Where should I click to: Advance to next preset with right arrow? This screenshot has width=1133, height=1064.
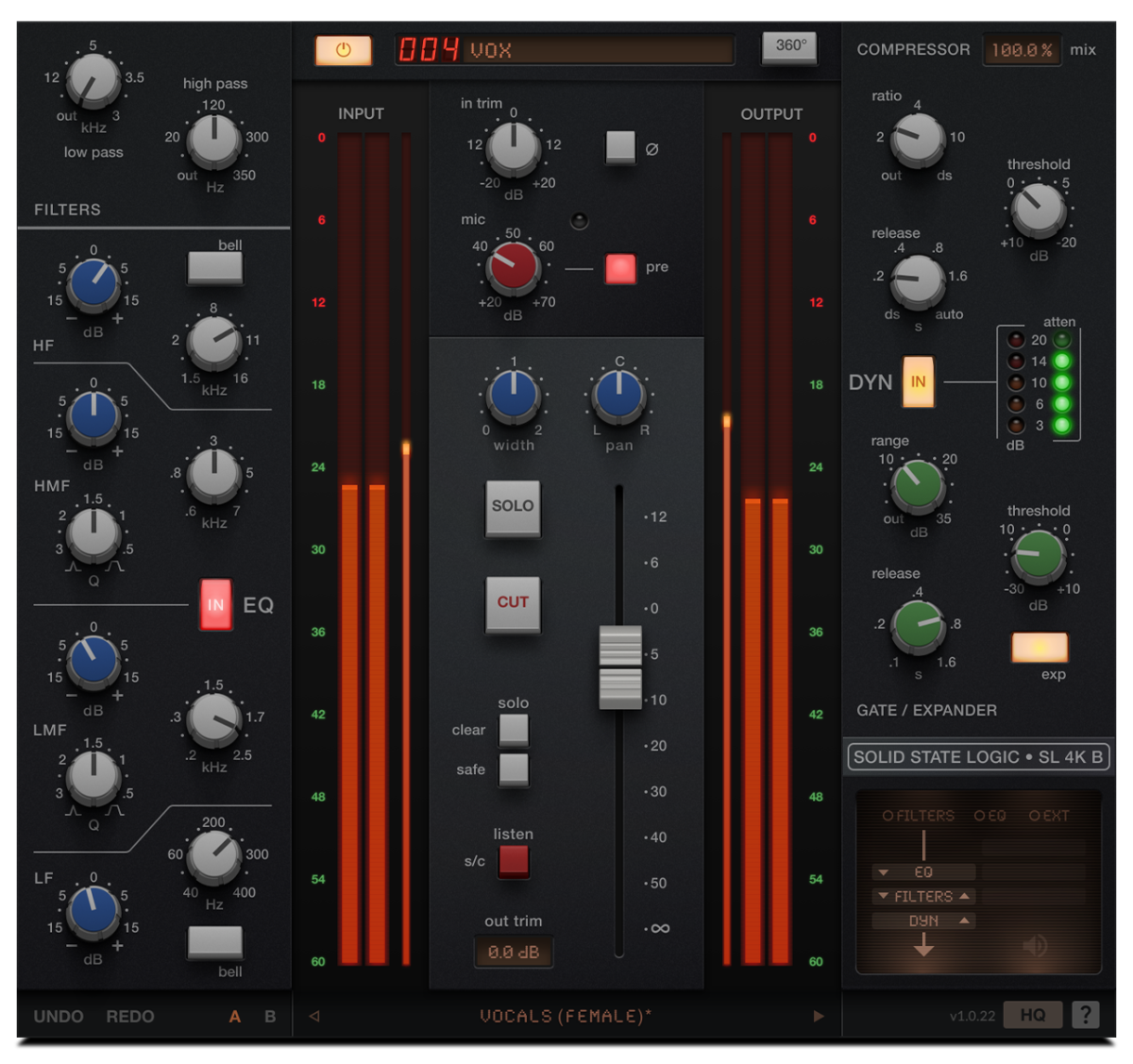tap(818, 1016)
